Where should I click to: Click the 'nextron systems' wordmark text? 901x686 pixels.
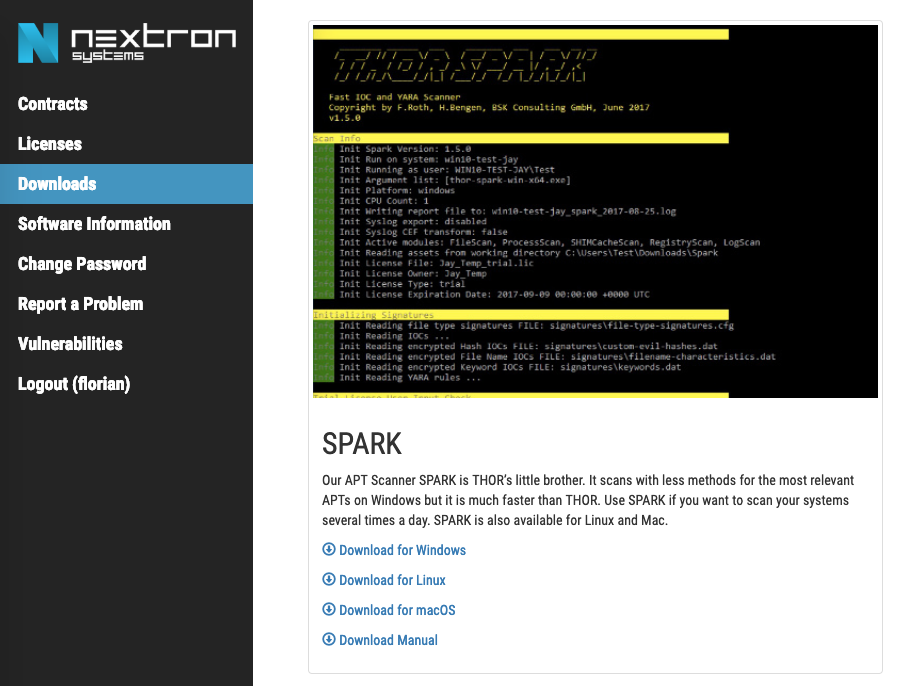153,43
